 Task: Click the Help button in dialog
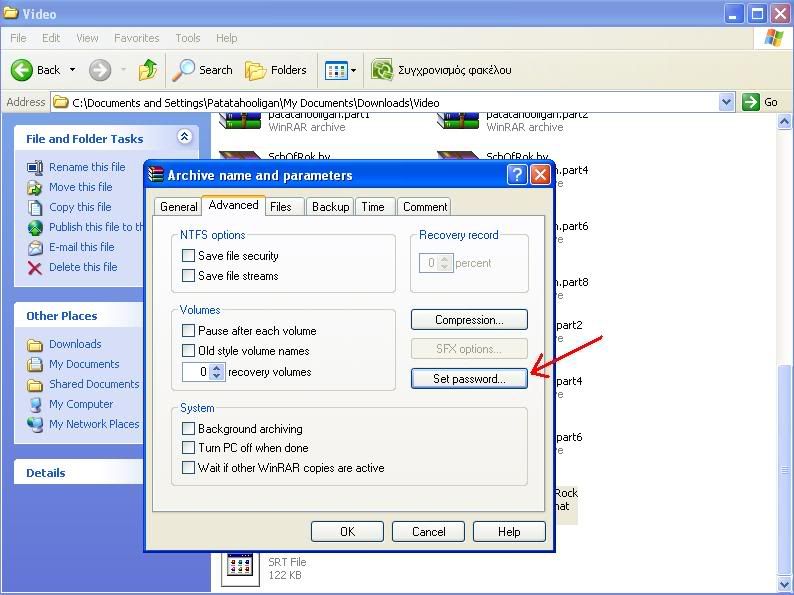tap(509, 531)
